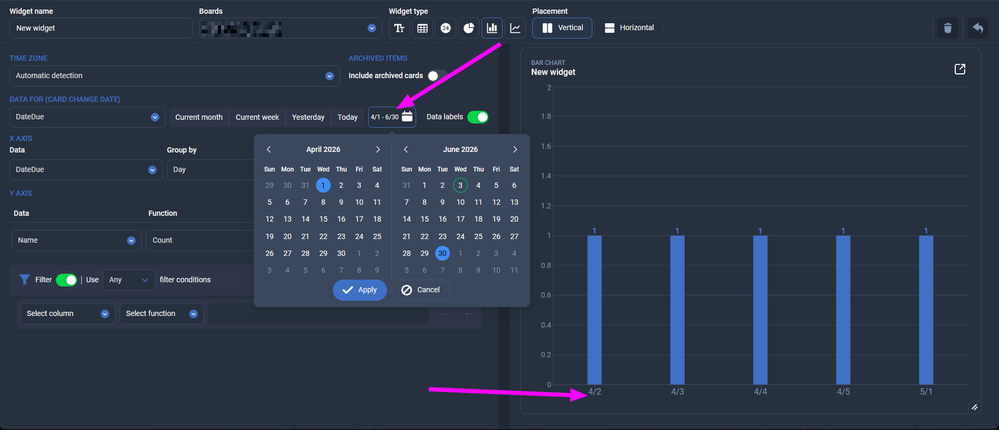Click the 4/2 bar in chart
The image size is (999, 430).
pos(594,310)
